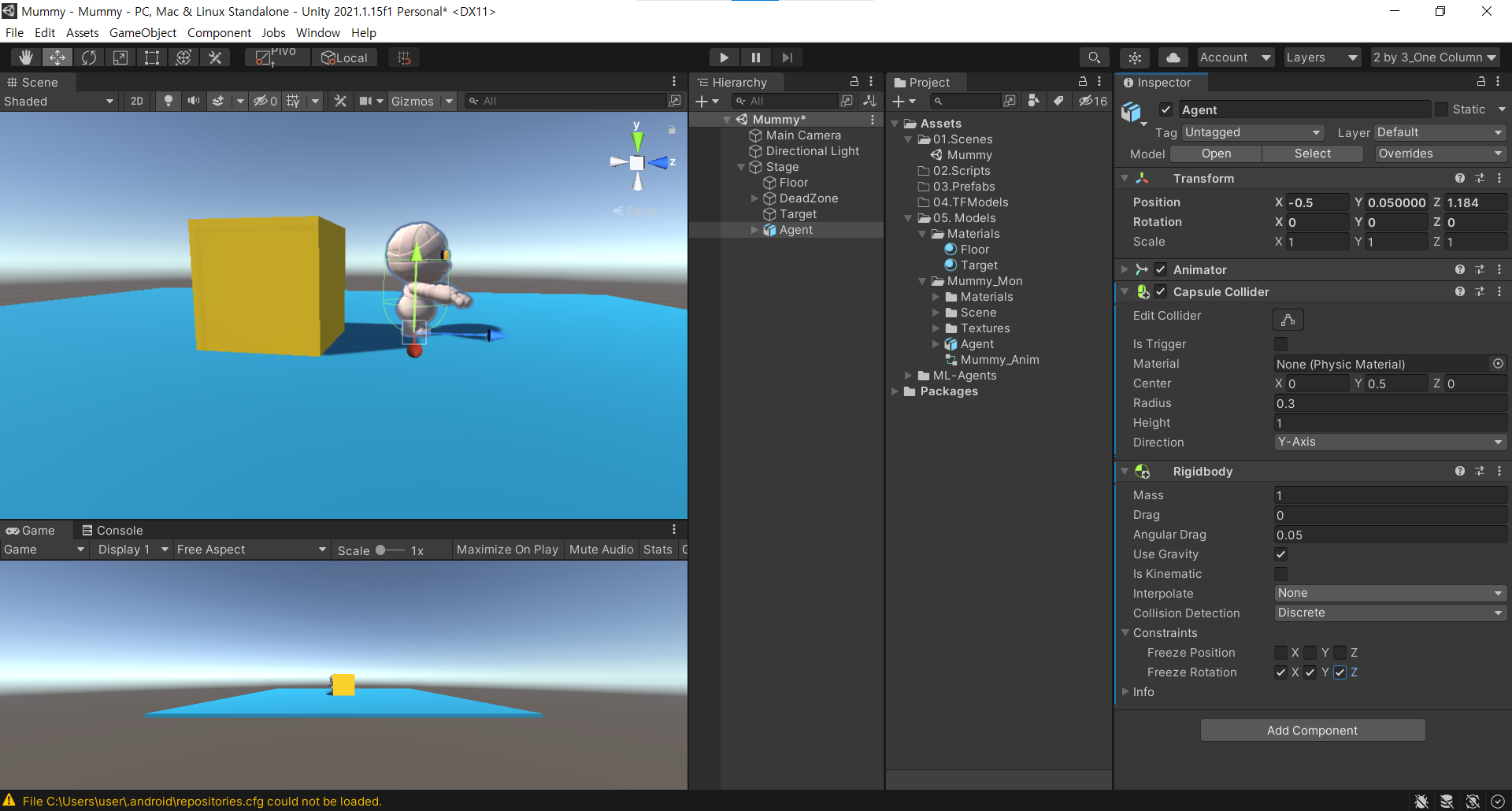
Task: Open the Layer Default dropdown
Action: tap(1440, 132)
